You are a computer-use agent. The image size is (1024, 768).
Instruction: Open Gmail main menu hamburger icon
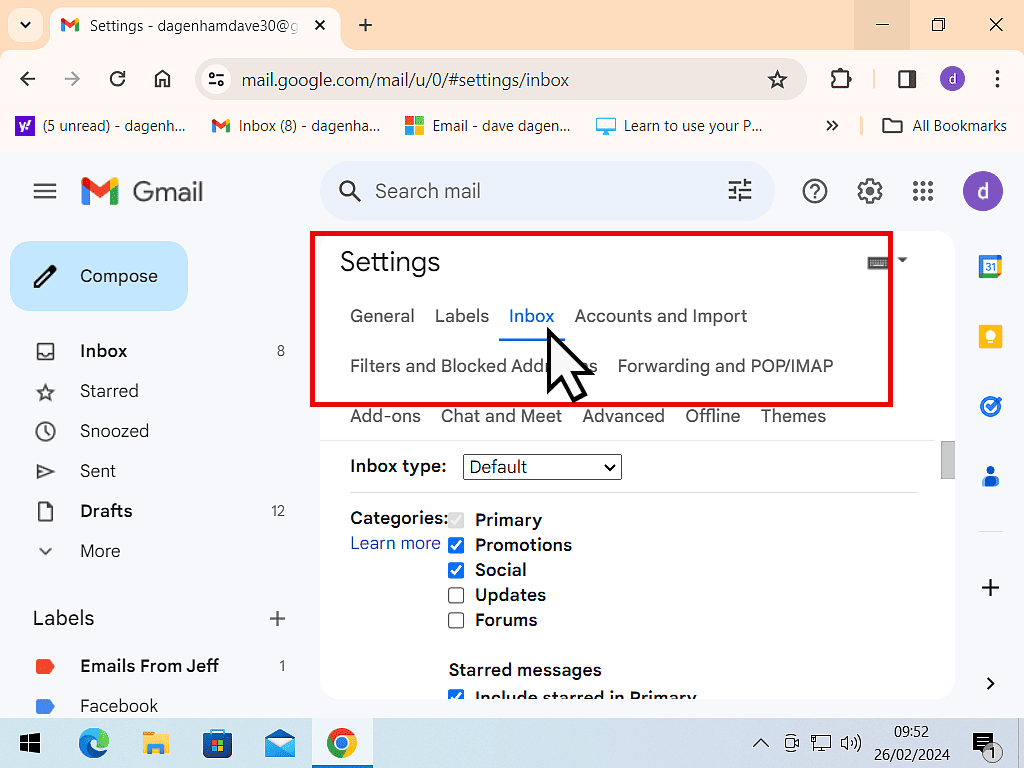[45, 191]
